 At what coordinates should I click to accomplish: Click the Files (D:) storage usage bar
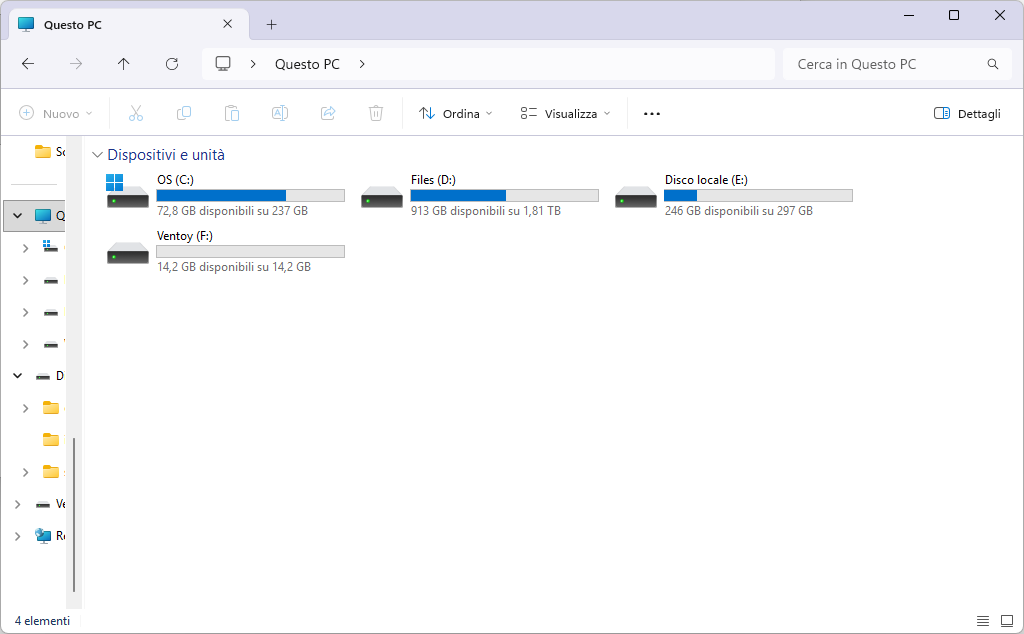(x=504, y=195)
